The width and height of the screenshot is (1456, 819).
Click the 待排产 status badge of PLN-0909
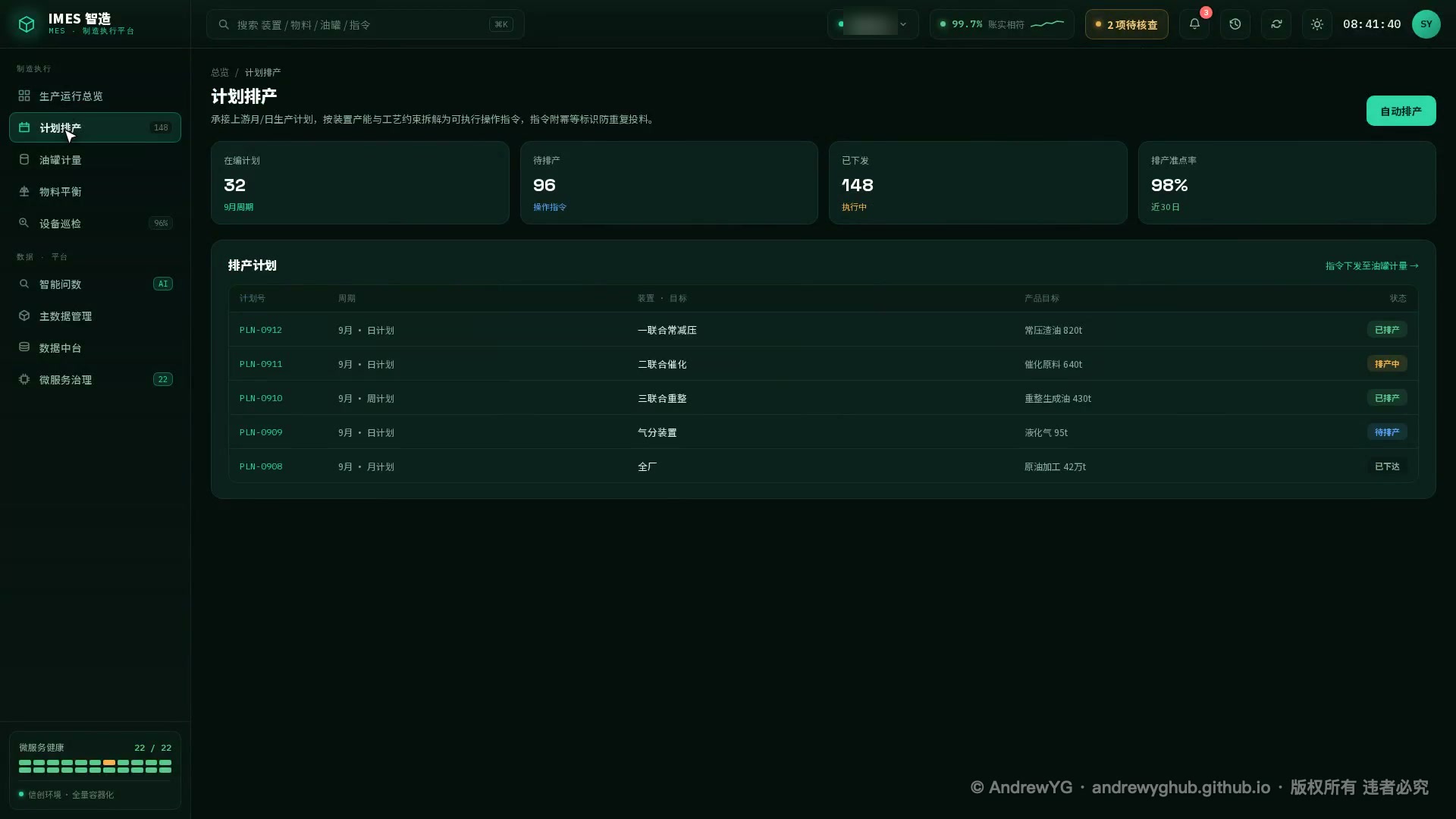[x=1387, y=432]
